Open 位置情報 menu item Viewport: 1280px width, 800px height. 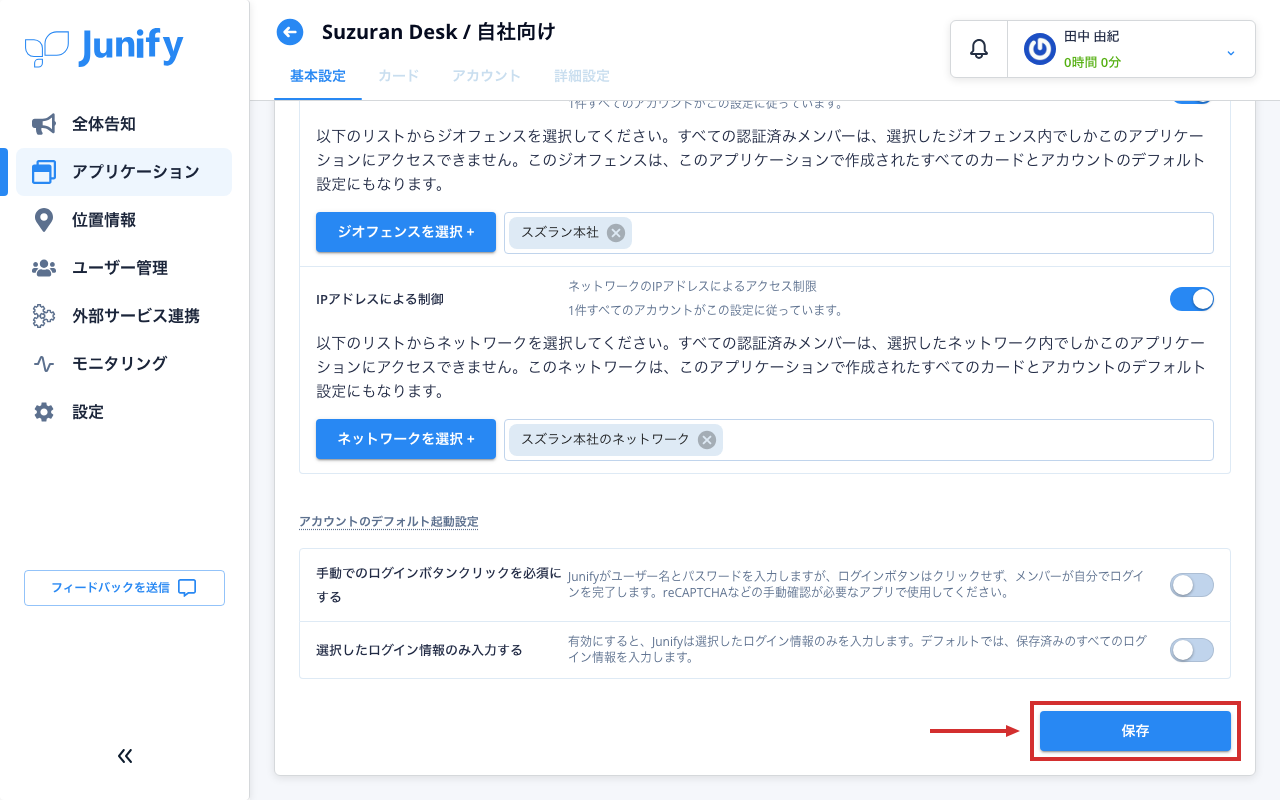point(124,220)
